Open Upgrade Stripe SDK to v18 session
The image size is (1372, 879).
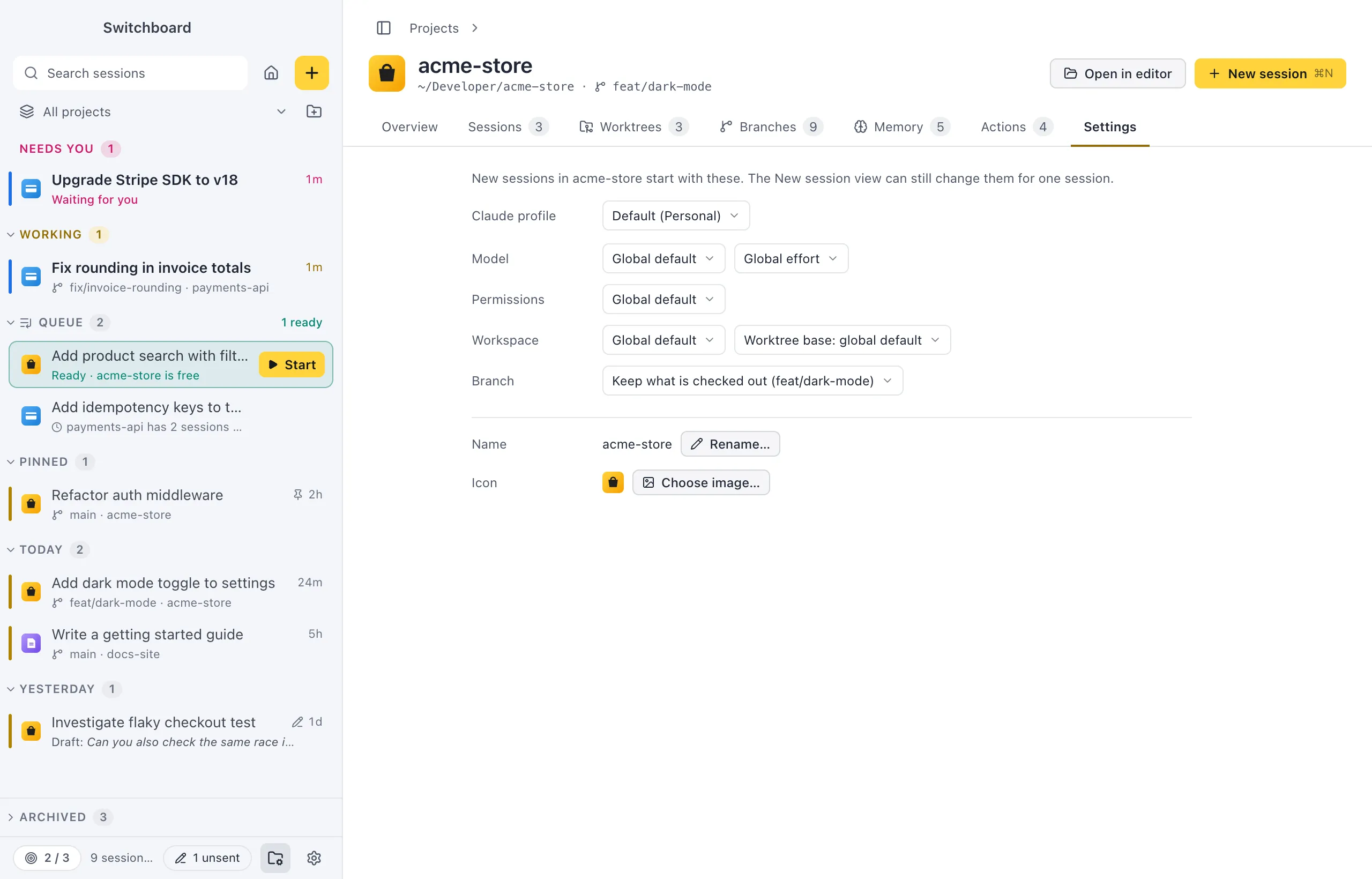[170, 188]
